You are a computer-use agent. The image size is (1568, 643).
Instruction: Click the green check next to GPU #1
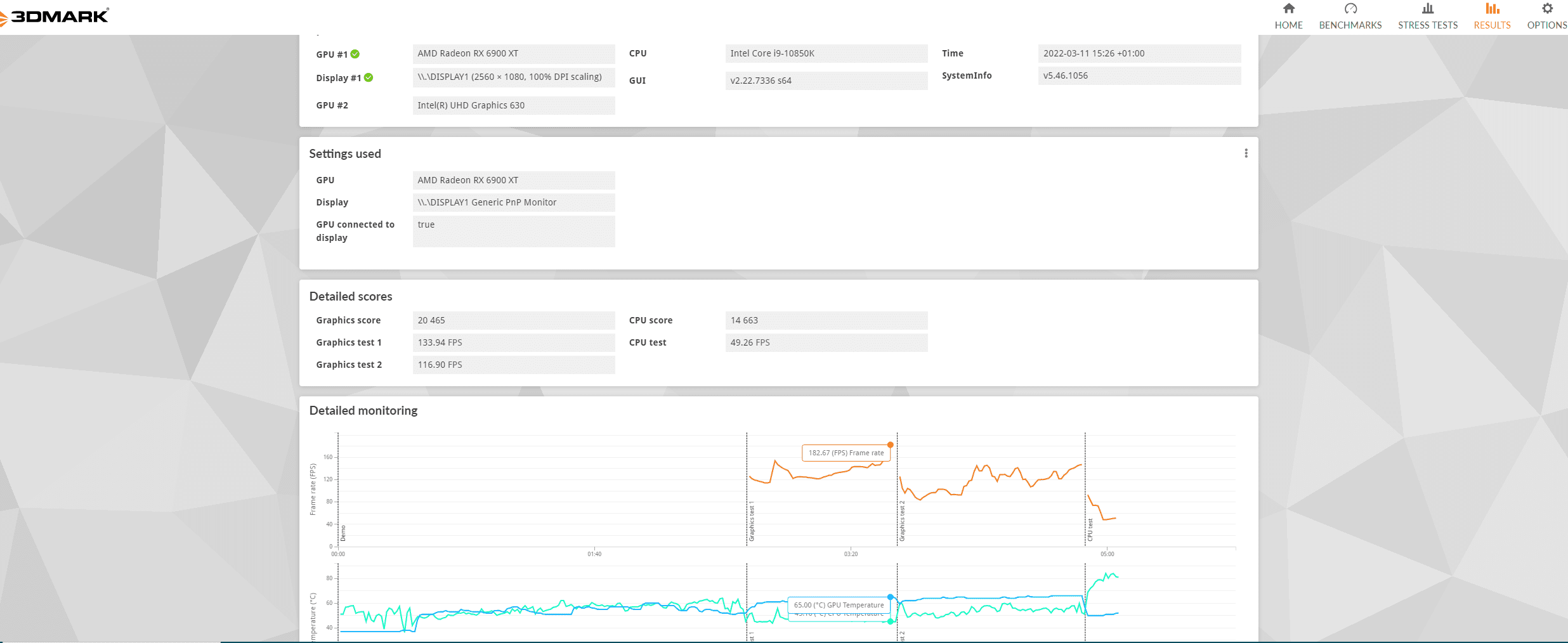[355, 54]
